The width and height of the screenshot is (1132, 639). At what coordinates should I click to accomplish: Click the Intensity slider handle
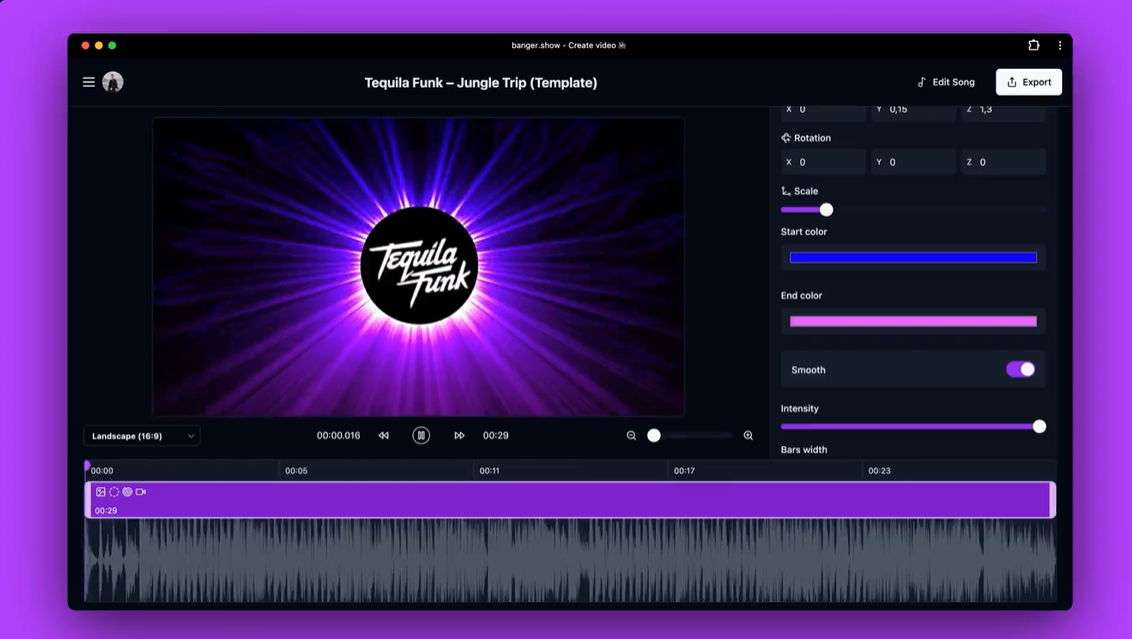click(x=1040, y=427)
